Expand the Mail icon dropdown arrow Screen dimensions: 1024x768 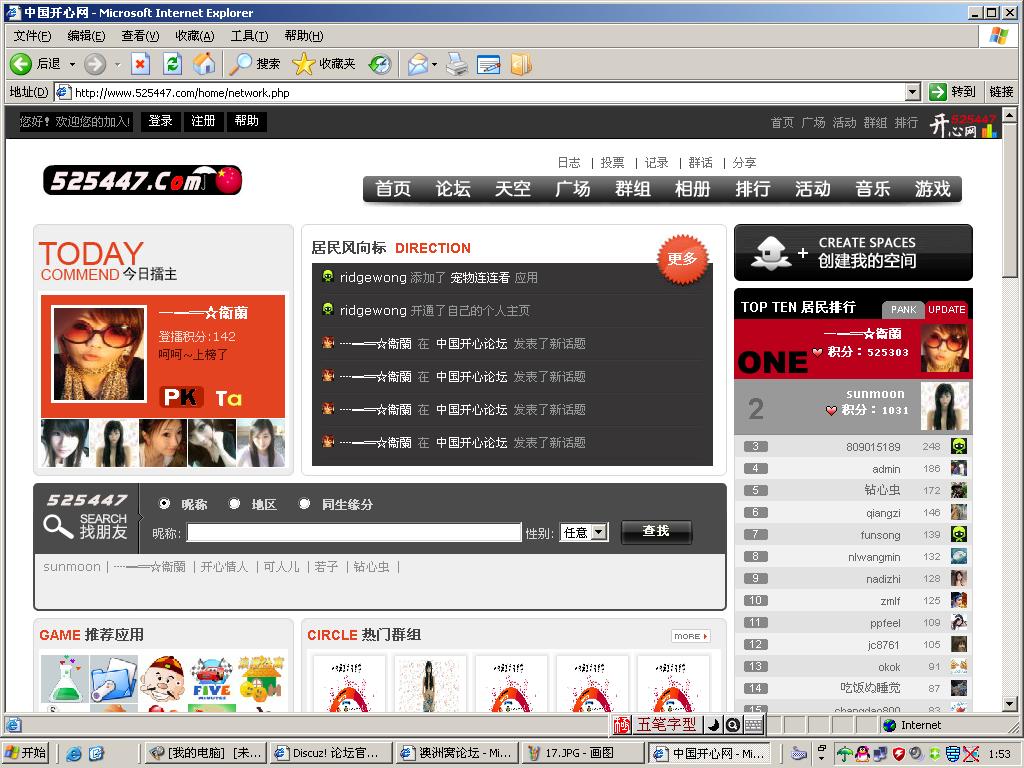(x=434, y=64)
